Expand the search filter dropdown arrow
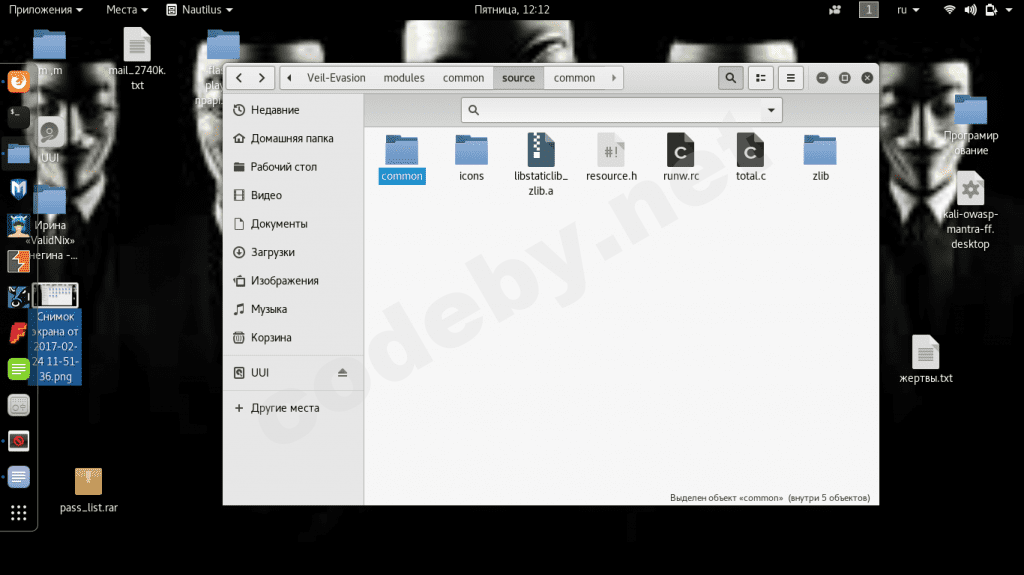Image resolution: width=1024 pixels, height=575 pixels. 771,110
